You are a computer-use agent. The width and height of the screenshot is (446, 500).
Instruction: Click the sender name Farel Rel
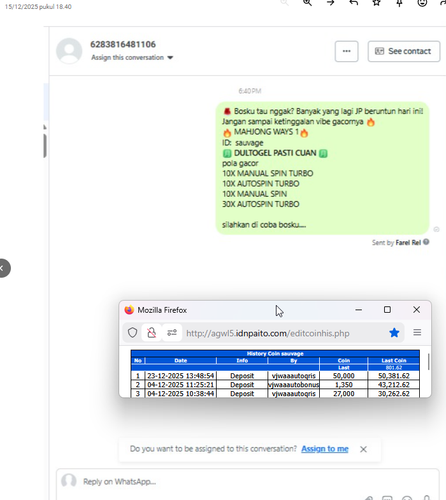[x=408, y=243]
